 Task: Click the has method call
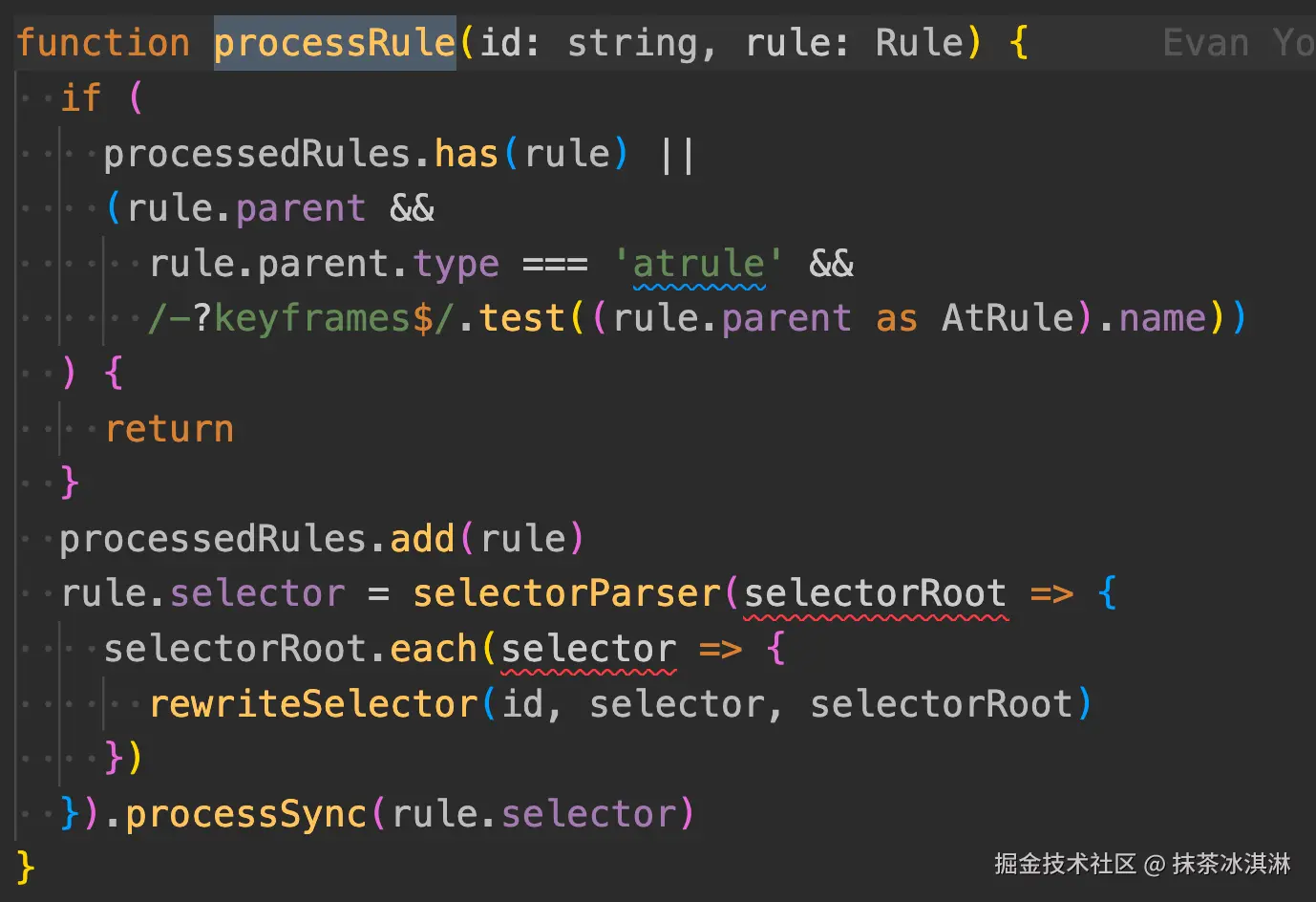[x=467, y=154]
